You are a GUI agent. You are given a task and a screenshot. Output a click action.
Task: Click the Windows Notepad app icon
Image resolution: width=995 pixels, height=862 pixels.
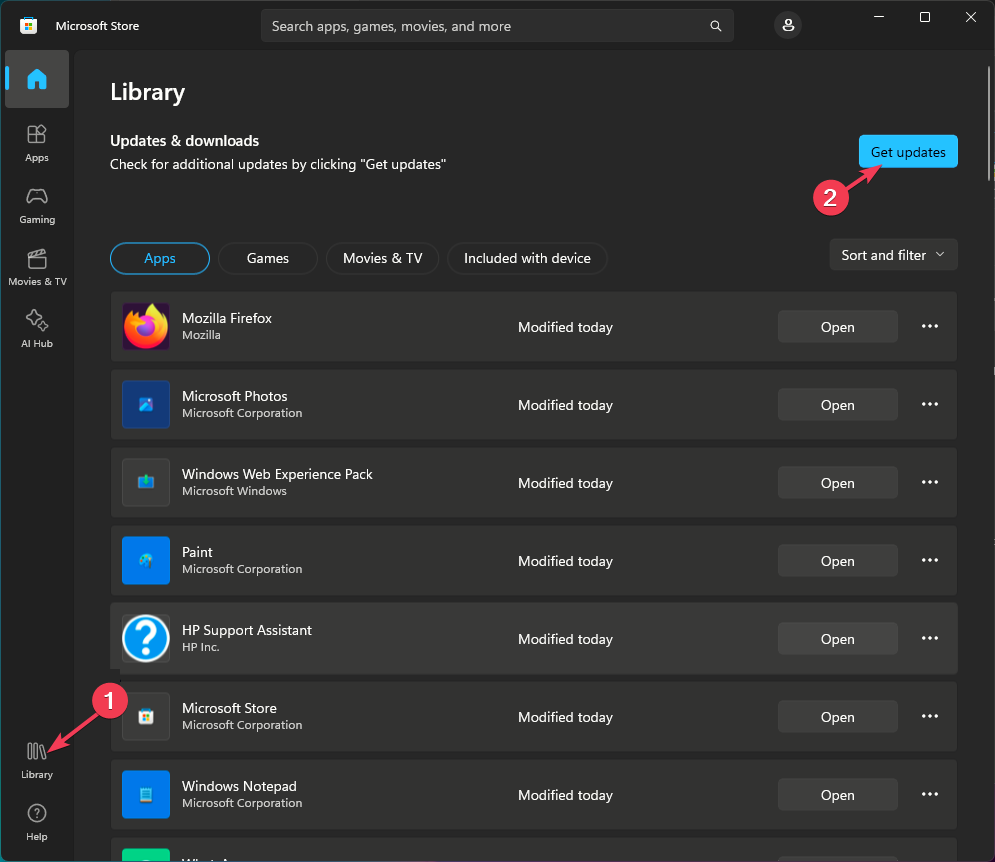[x=146, y=795]
